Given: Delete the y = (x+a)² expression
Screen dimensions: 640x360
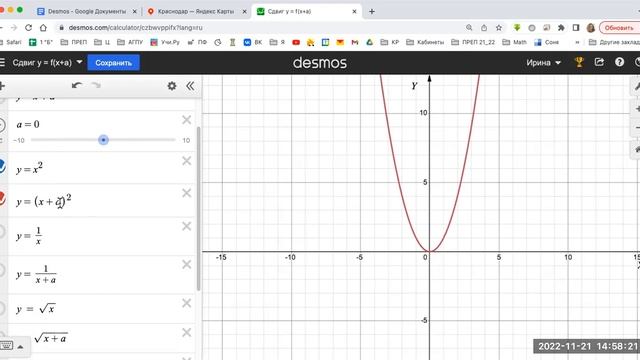Looking at the screenshot, I should (187, 193).
